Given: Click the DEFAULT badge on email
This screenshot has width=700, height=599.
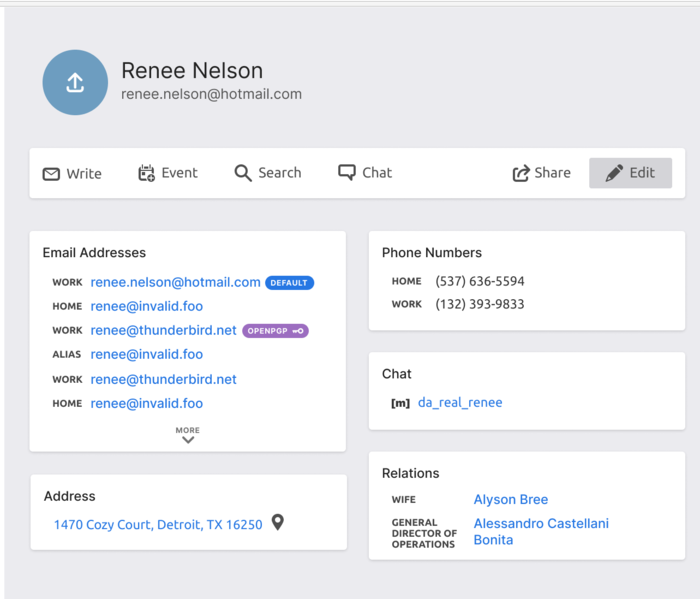Looking at the screenshot, I should (x=289, y=283).
